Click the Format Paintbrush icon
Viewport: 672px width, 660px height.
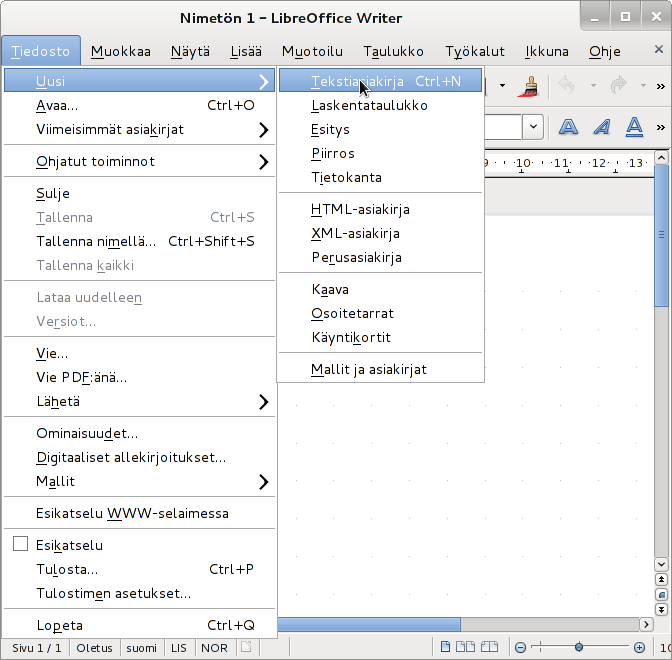[x=529, y=86]
